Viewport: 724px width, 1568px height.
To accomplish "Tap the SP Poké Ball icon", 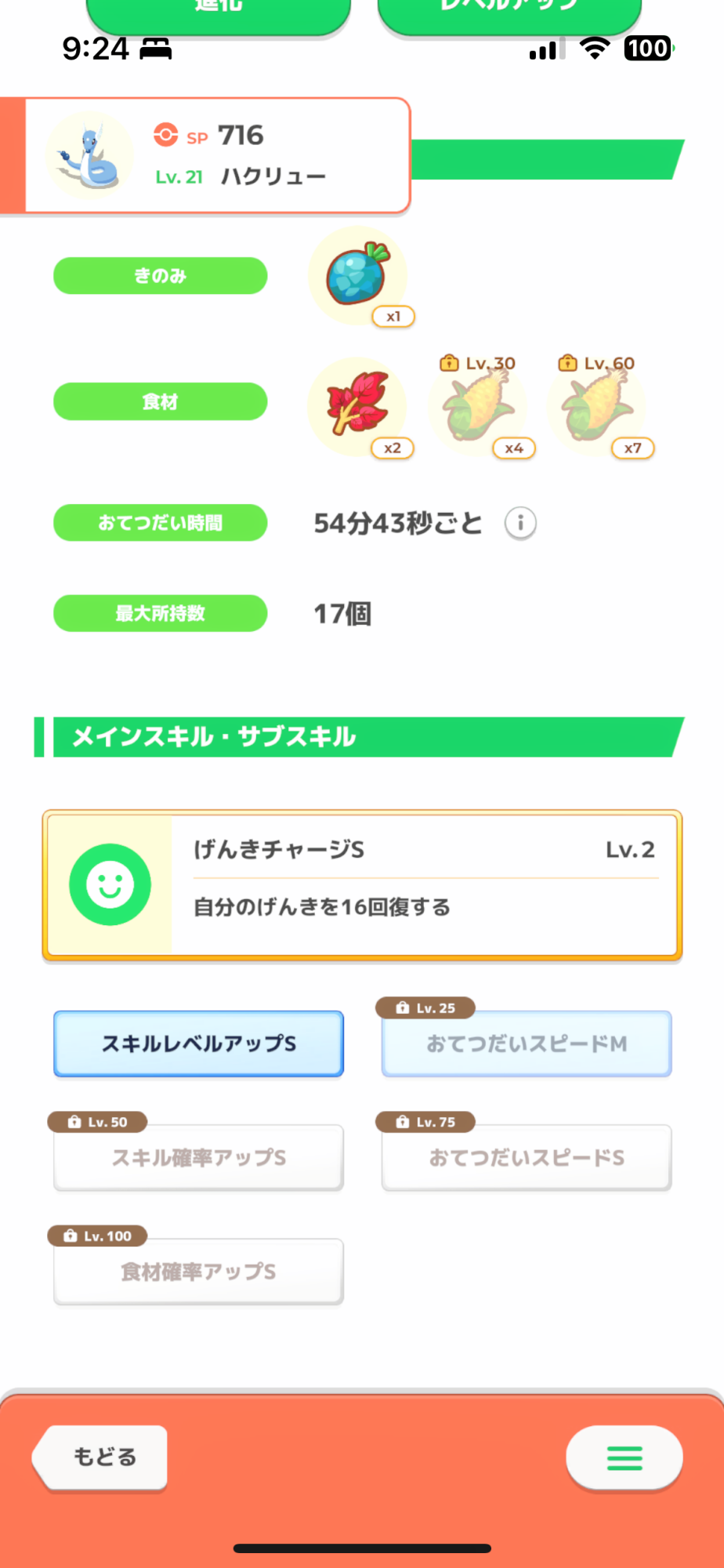I will point(165,135).
